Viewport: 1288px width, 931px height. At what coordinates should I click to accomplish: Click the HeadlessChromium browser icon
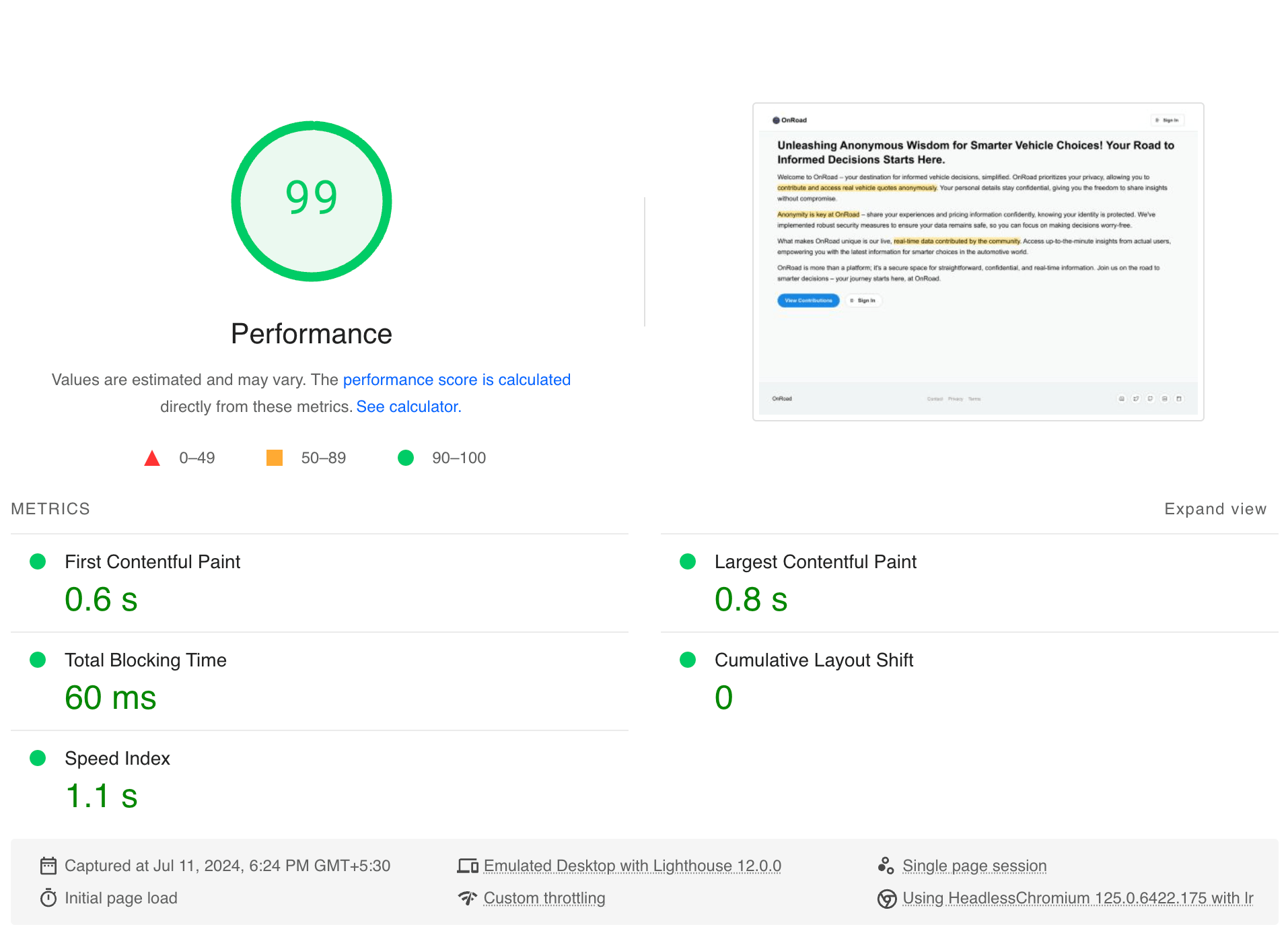[887, 898]
